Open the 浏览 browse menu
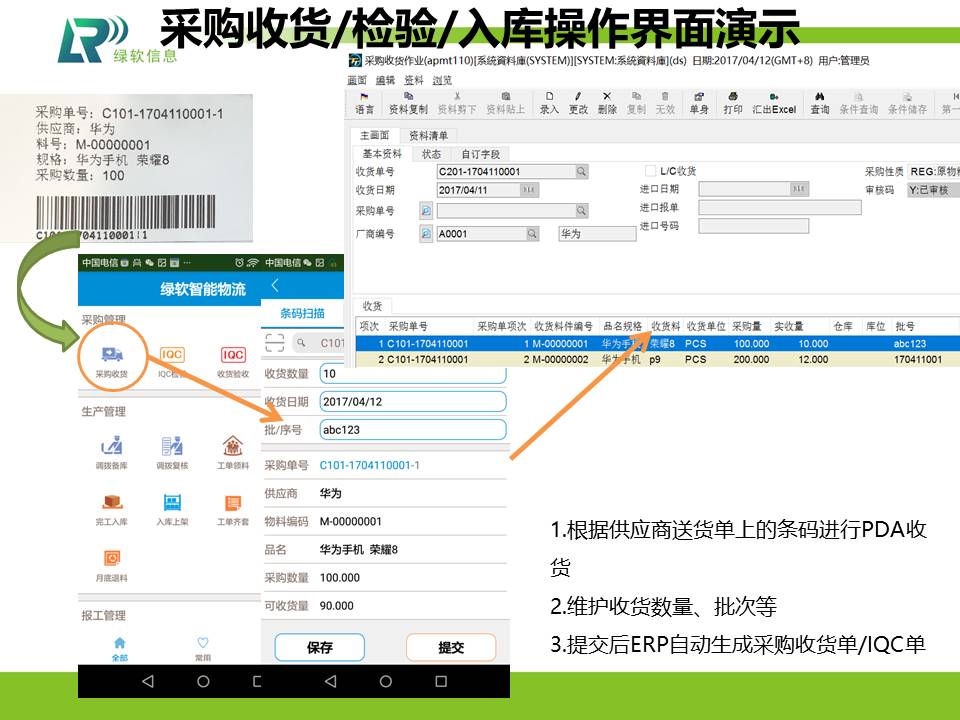Image resolution: width=960 pixels, height=720 pixels. tap(442, 80)
